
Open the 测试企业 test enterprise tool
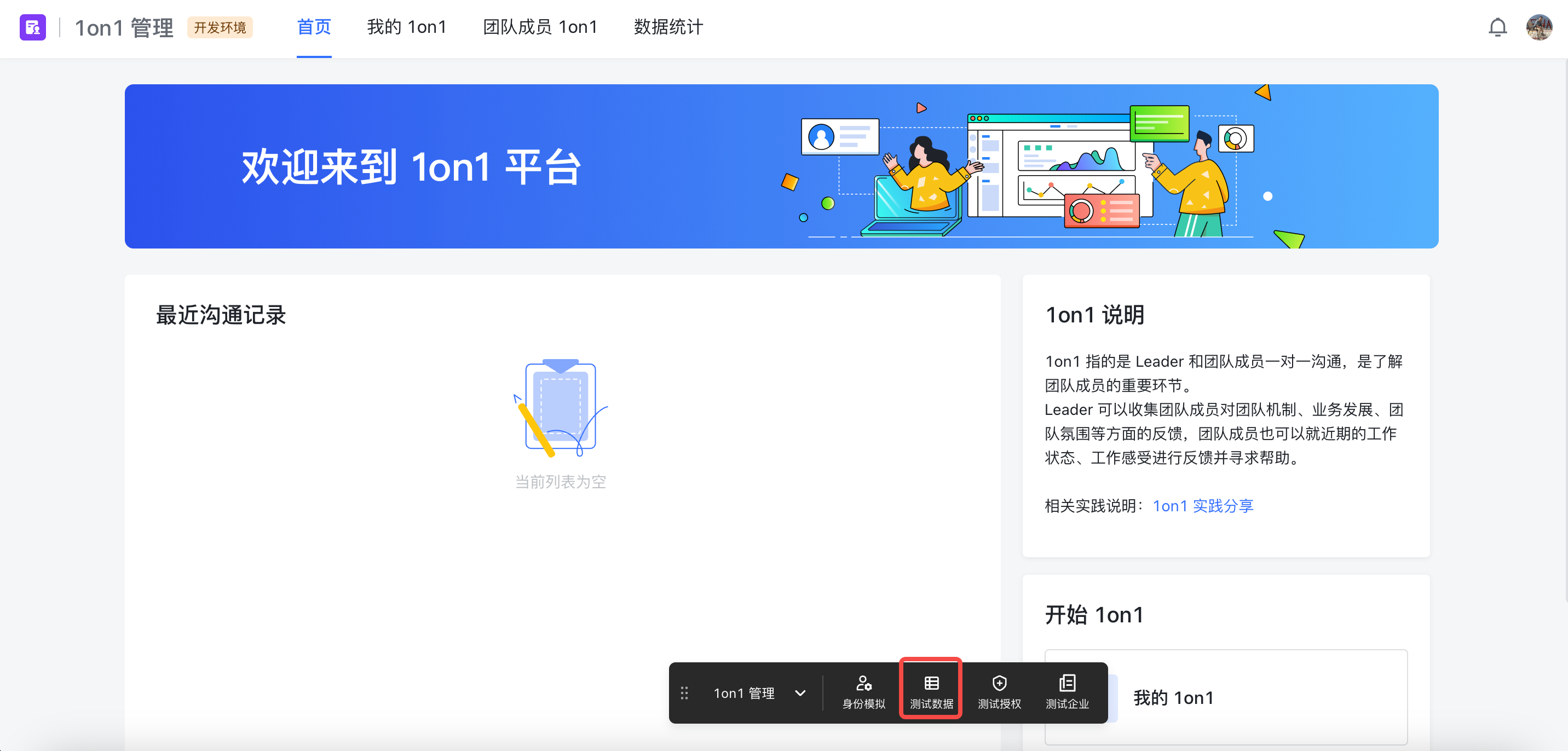pyautogui.click(x=1067, y=692)
